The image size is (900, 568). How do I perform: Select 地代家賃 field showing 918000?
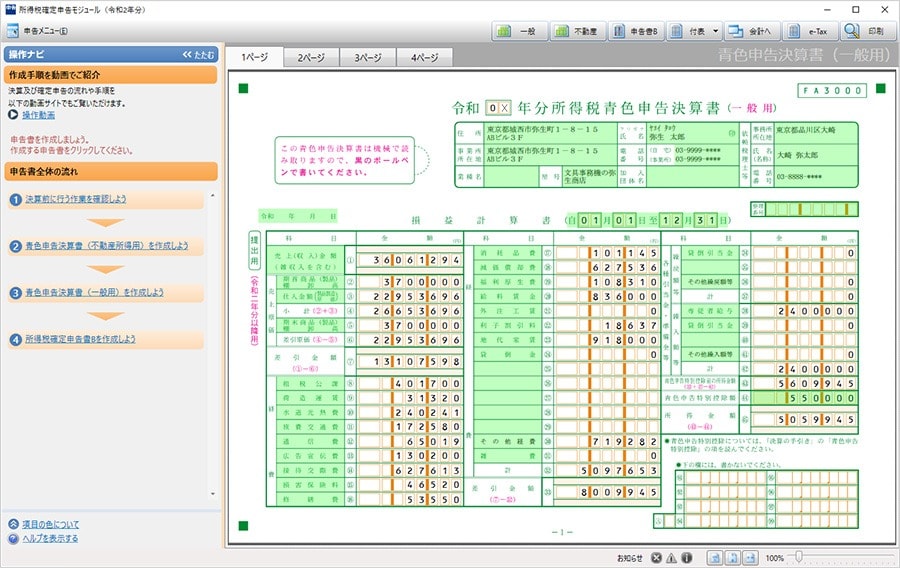(607, 340)
